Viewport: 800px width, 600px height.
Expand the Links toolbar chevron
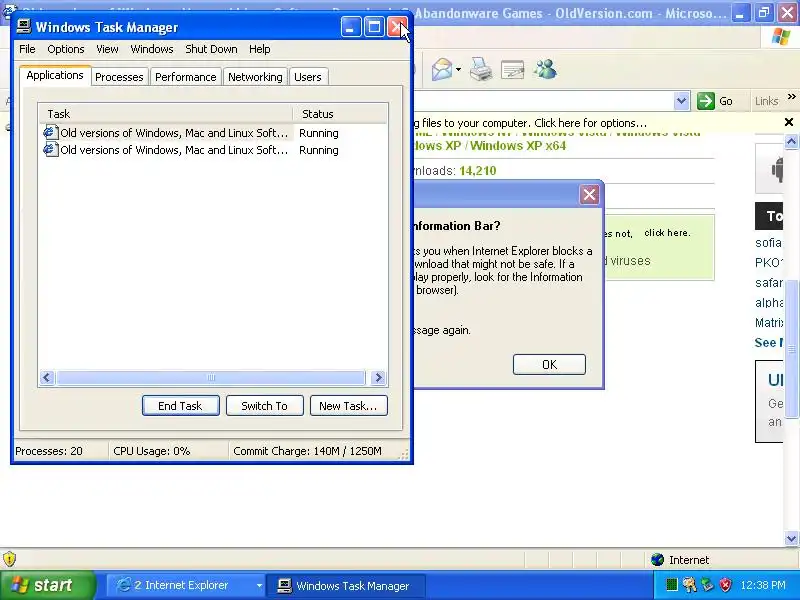click(791, 97)
